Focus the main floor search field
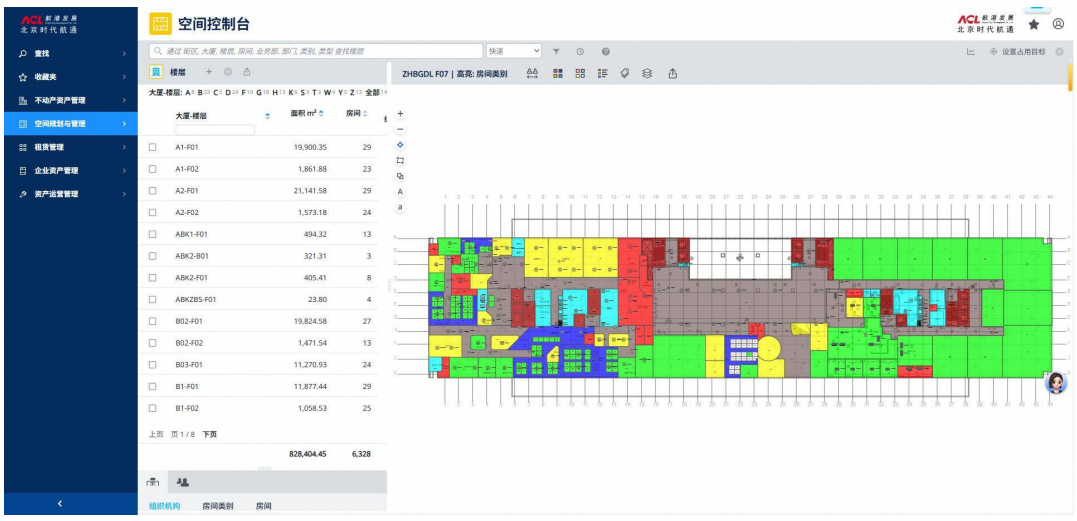Viewport: 1077px width, 521px height. pos(317,51)
